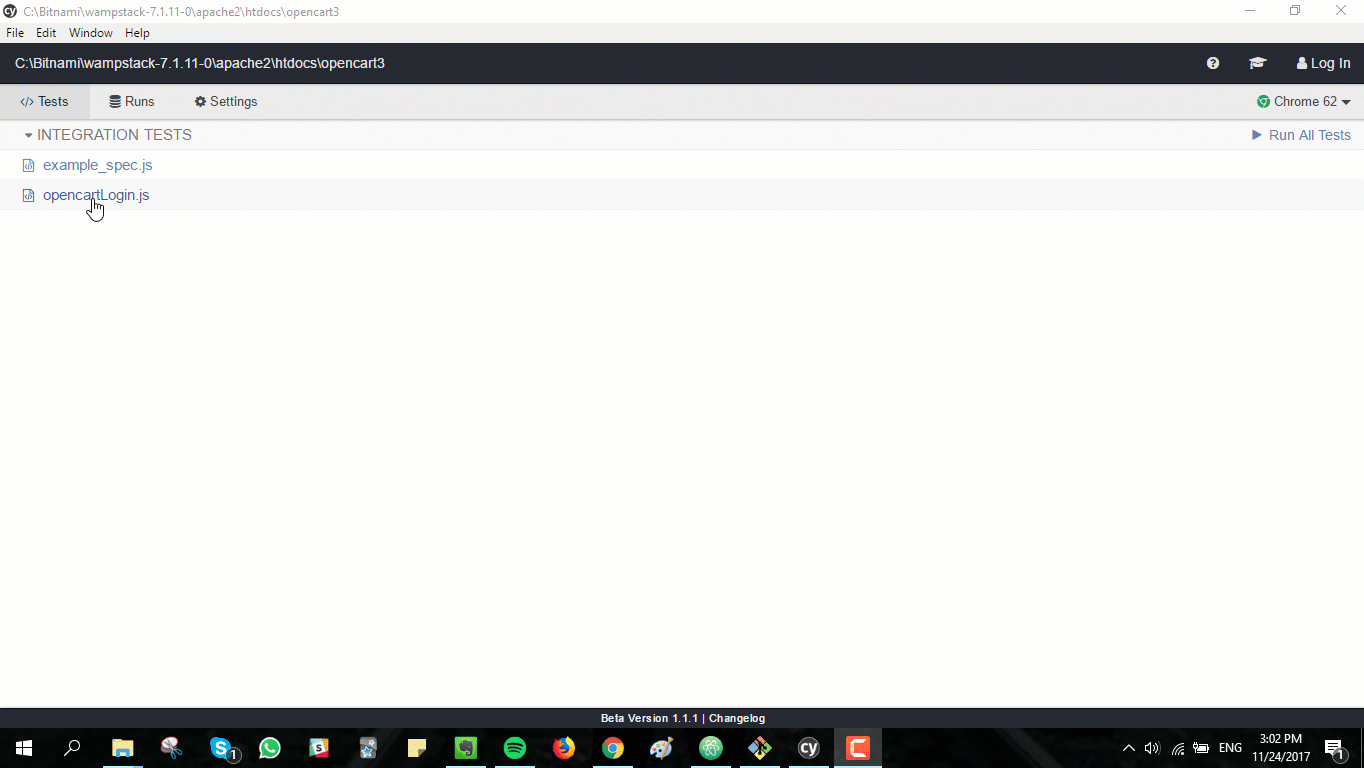
Task: Open the Window menu
Action: click(x=91, y=33)
